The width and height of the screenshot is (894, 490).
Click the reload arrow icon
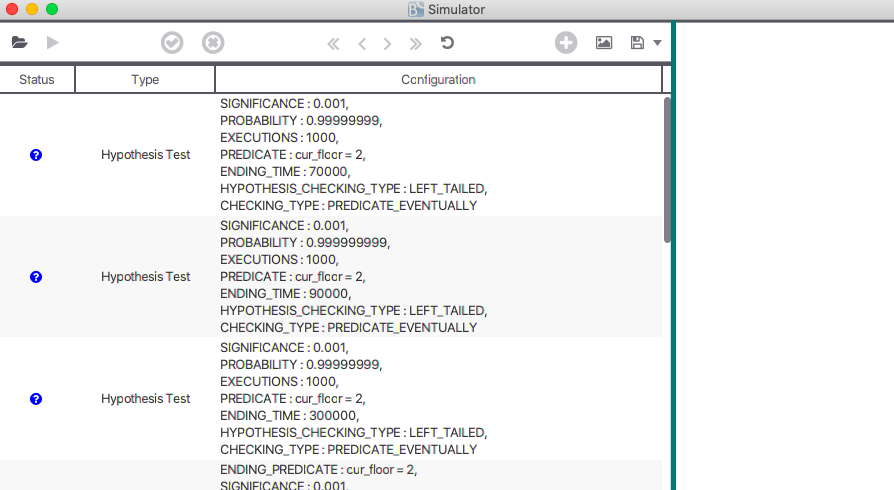click(x=447, y=43)
